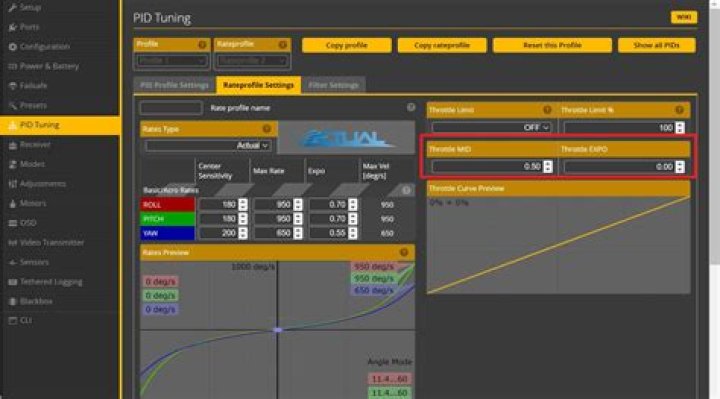Open the CLI page
This screenshot has width=720, height=399.
26,320
